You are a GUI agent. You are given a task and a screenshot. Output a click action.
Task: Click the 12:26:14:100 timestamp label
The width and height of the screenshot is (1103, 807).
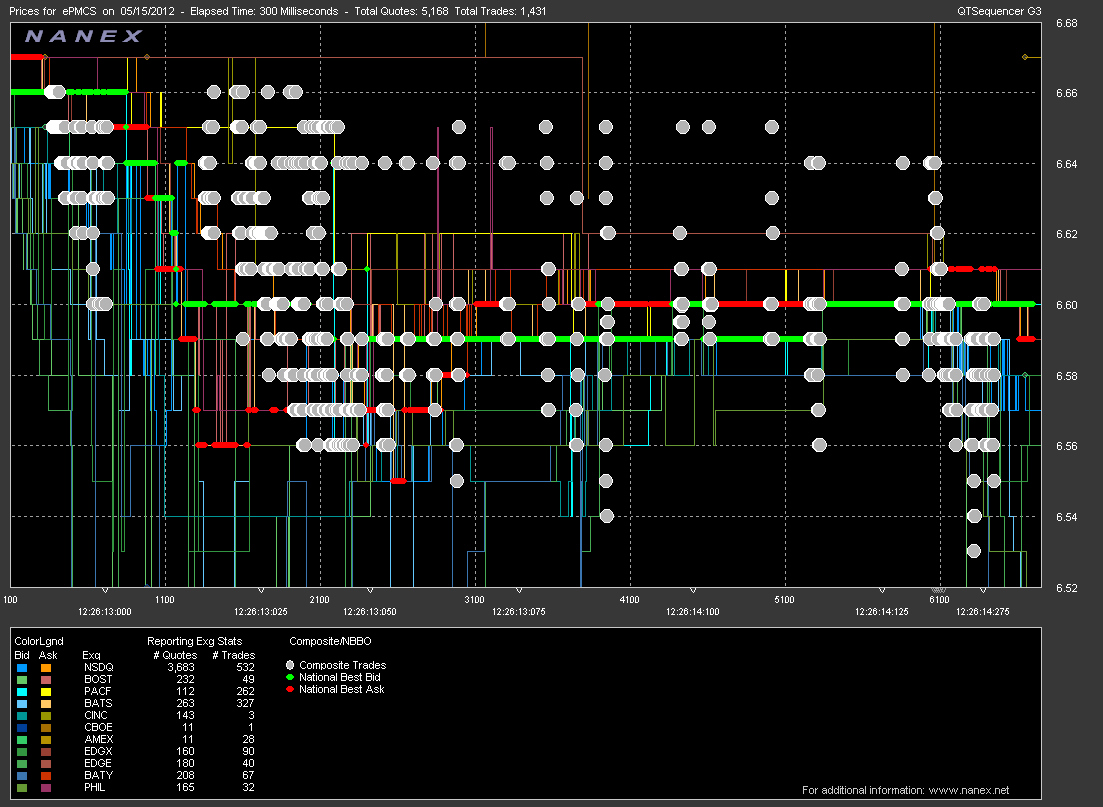coord(693,611)
